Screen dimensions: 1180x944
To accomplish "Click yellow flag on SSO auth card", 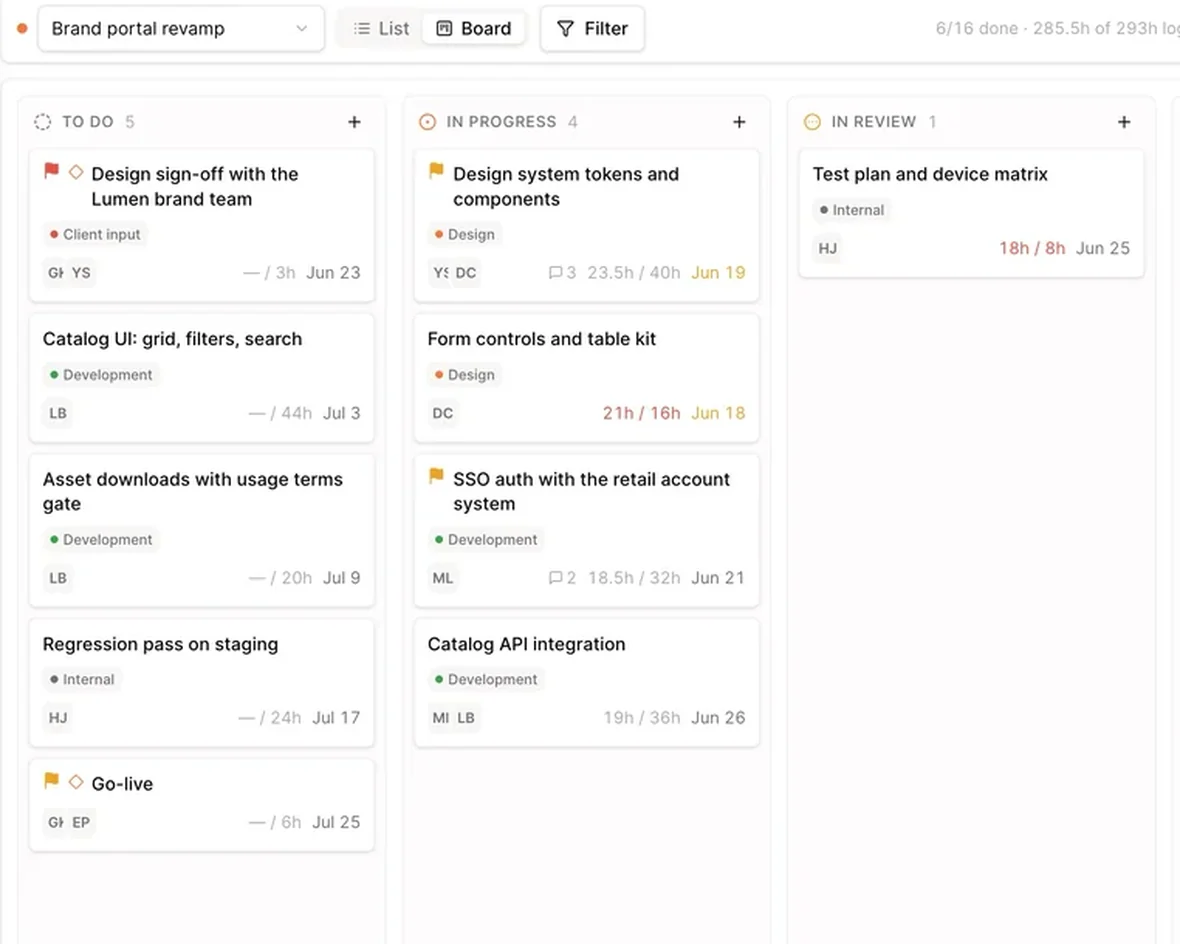I will tap(436, 476).
